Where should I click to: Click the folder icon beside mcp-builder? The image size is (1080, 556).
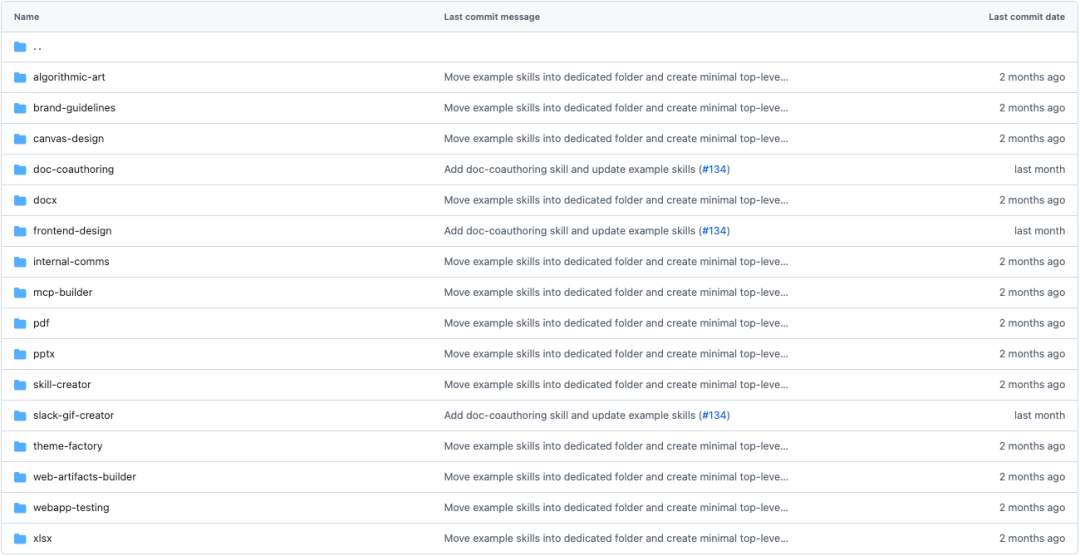click(20, 293)
